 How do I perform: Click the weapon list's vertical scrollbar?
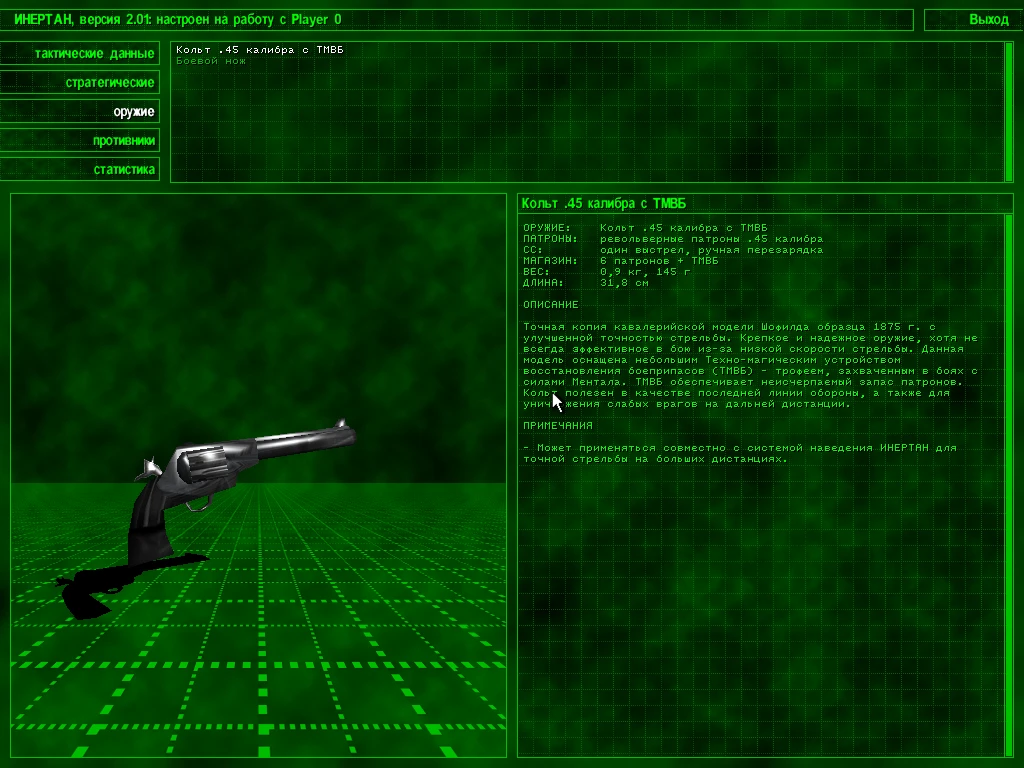tap(1008, 112)
